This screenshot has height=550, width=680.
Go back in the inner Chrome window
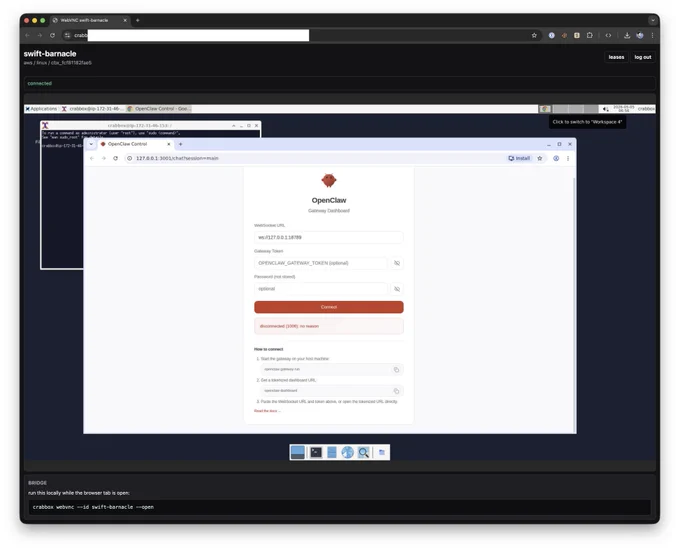(x=92, y=158)
